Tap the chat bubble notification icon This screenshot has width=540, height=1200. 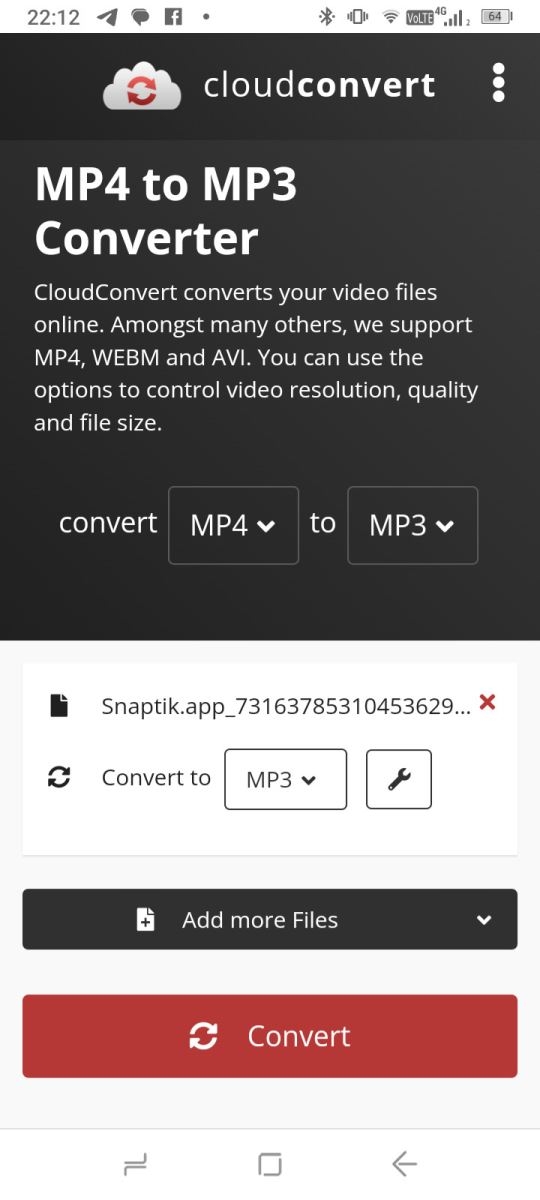140,17
